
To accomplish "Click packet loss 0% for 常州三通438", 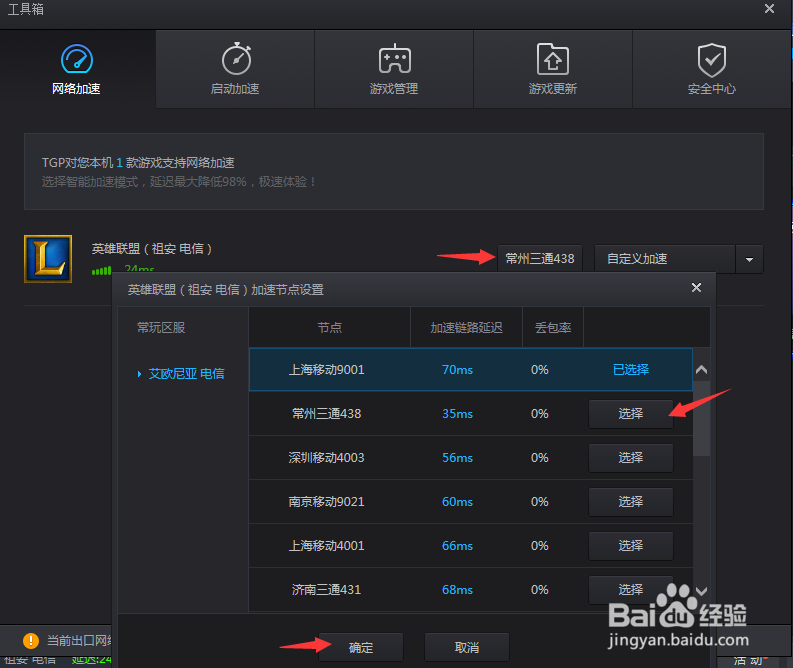I will (x=540, y=414).
